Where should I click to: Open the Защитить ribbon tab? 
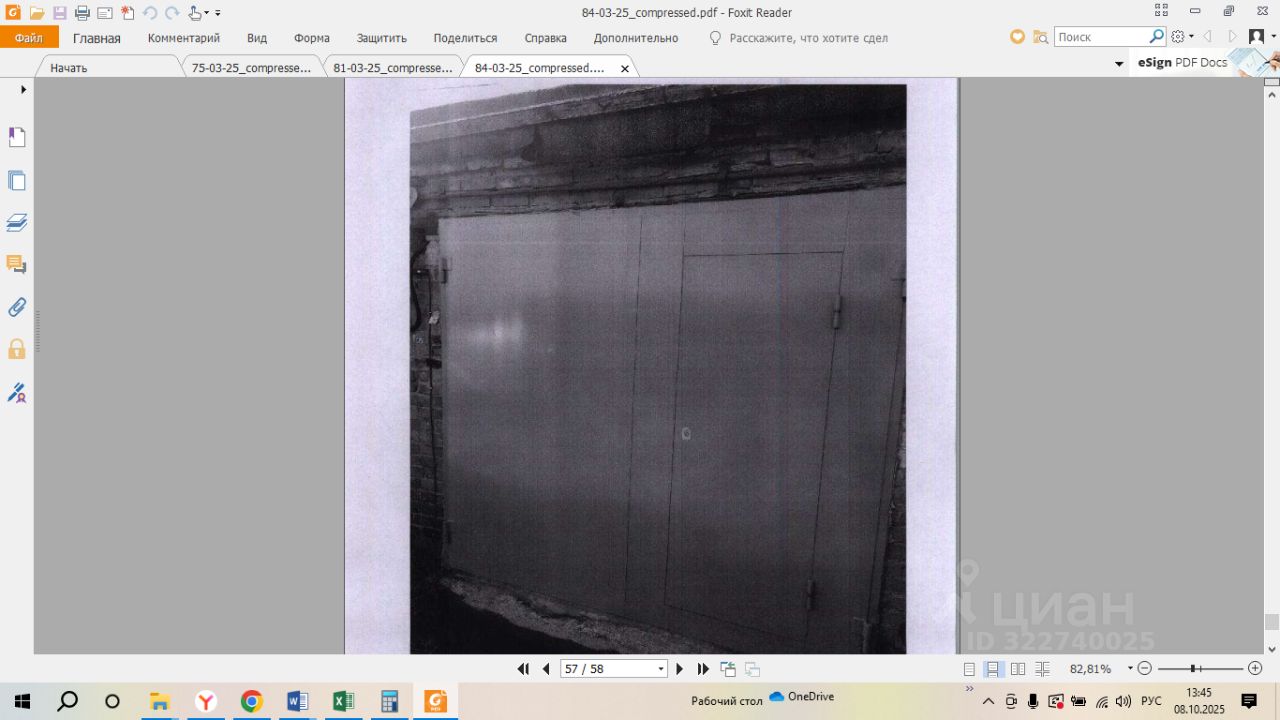(x=382, y=38)
